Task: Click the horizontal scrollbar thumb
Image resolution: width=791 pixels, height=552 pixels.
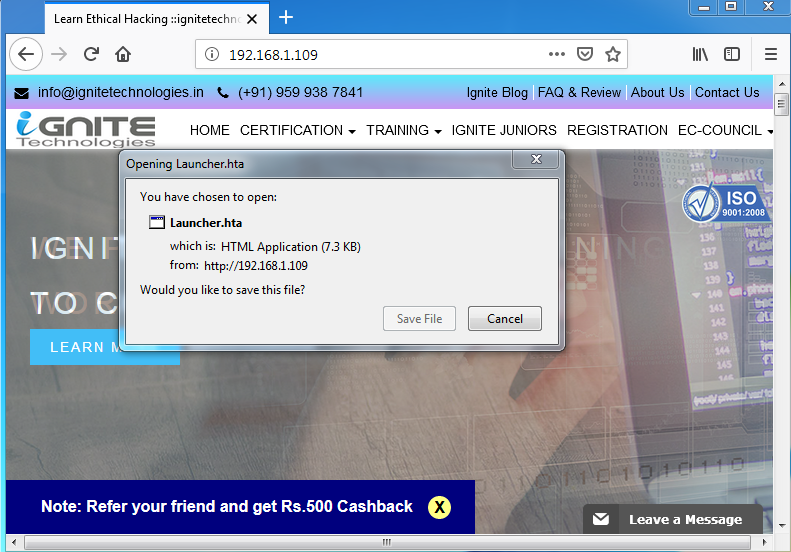Action: (387, 542)
